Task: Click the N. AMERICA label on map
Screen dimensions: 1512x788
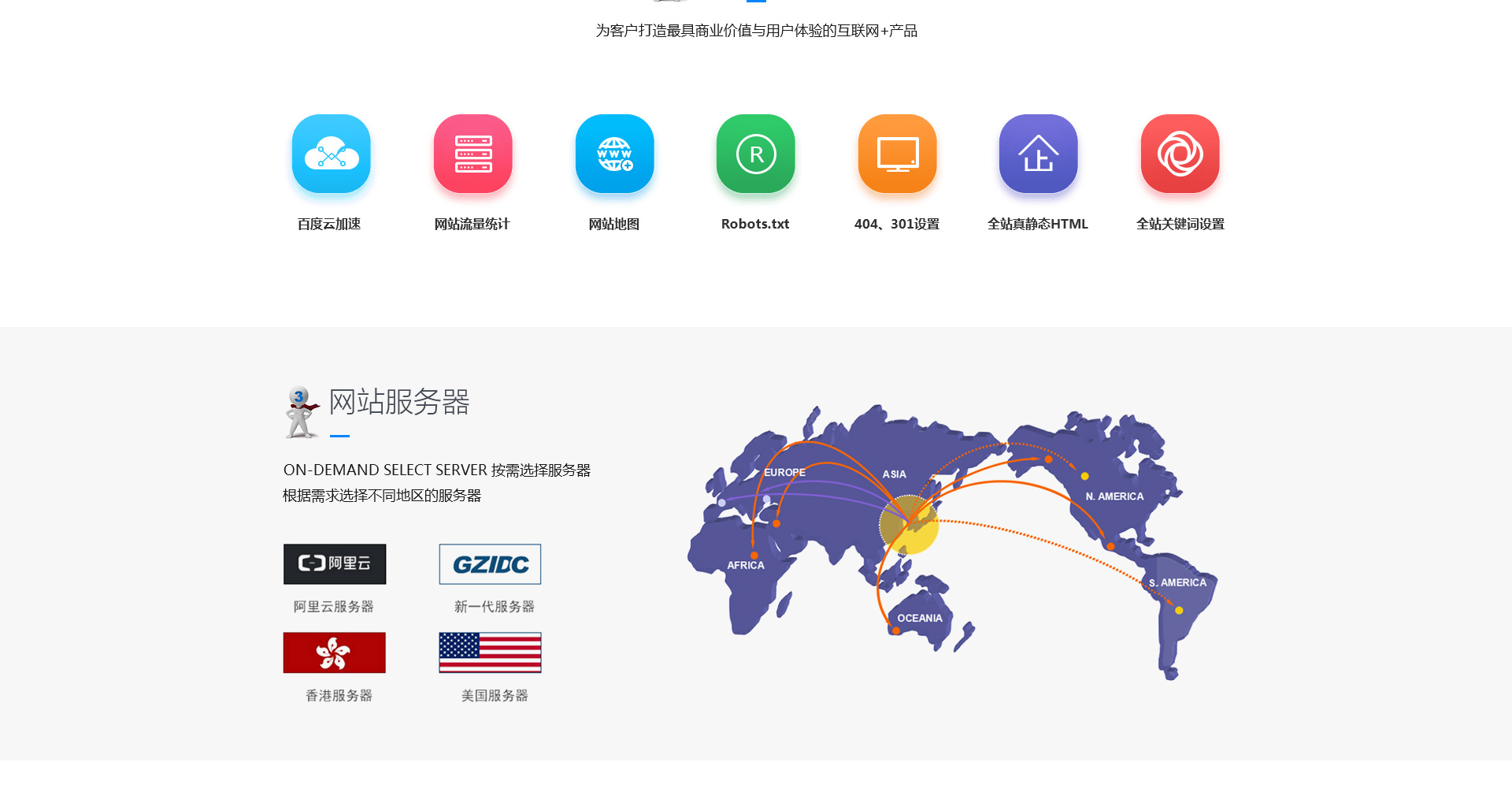Action: click(1114, 496)
